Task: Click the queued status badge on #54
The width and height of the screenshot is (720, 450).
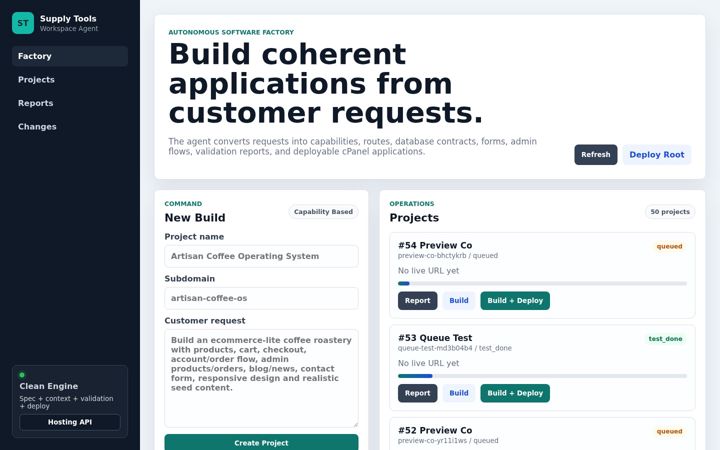Action: tap(669, 247)
